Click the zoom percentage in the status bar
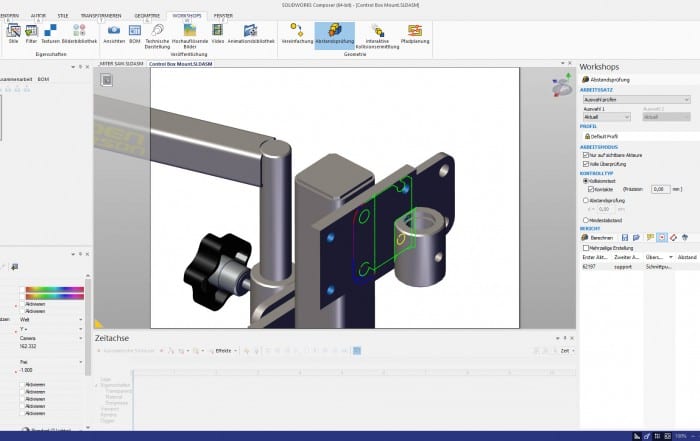700x441 pixels. (681, 436)
